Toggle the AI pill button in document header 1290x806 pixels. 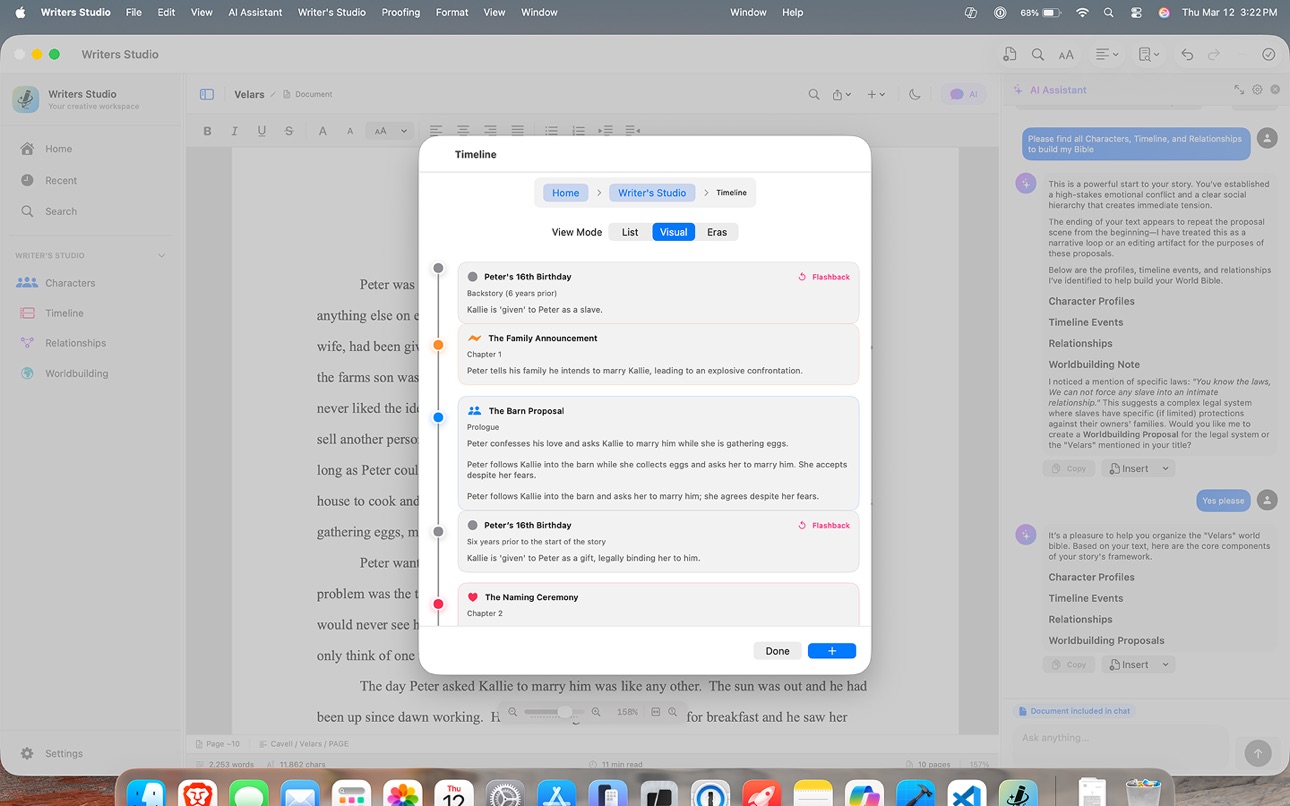pyautogui.click(x=963, y=94)
